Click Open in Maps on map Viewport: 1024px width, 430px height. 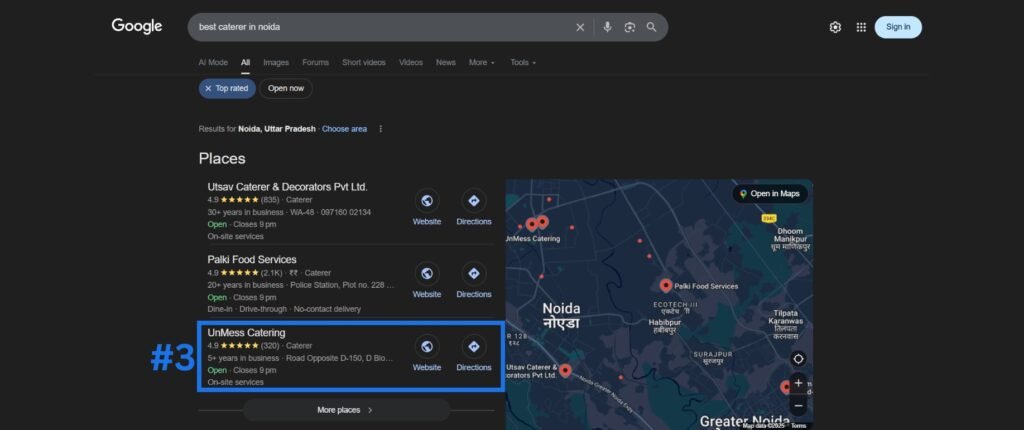[x=769, y=194]
